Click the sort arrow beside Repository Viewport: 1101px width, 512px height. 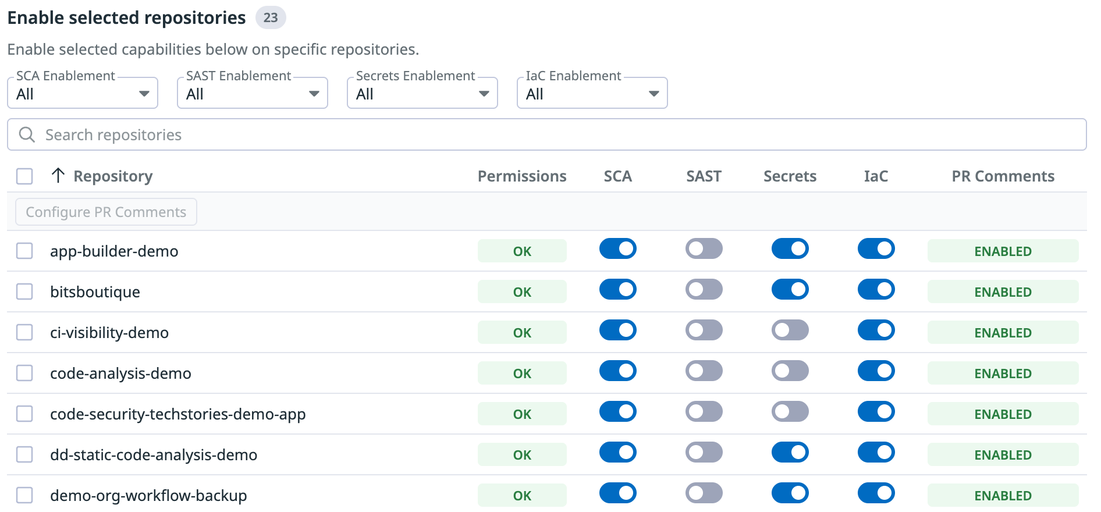pyautogui.click(x=58, y=176)
